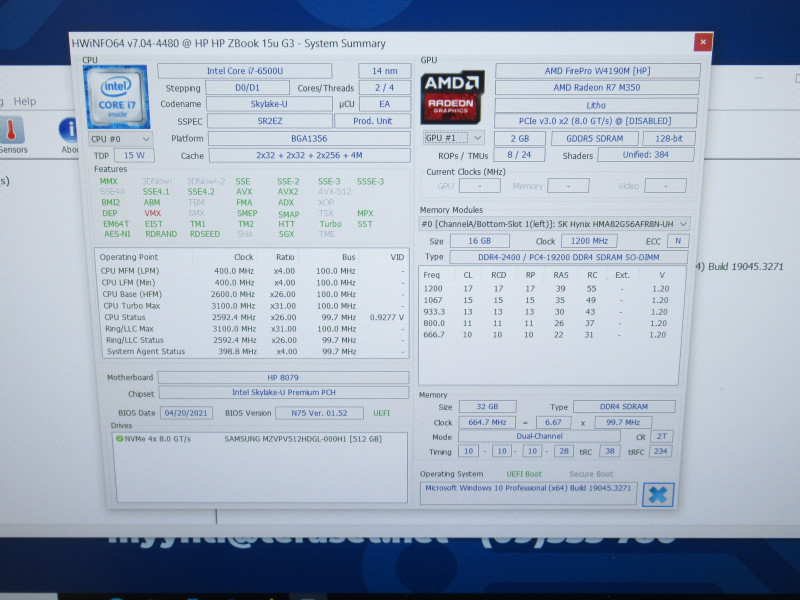Click the SR2EZ SSPEC field
This screenshot has height=600, width=800.
click(269, 121)
